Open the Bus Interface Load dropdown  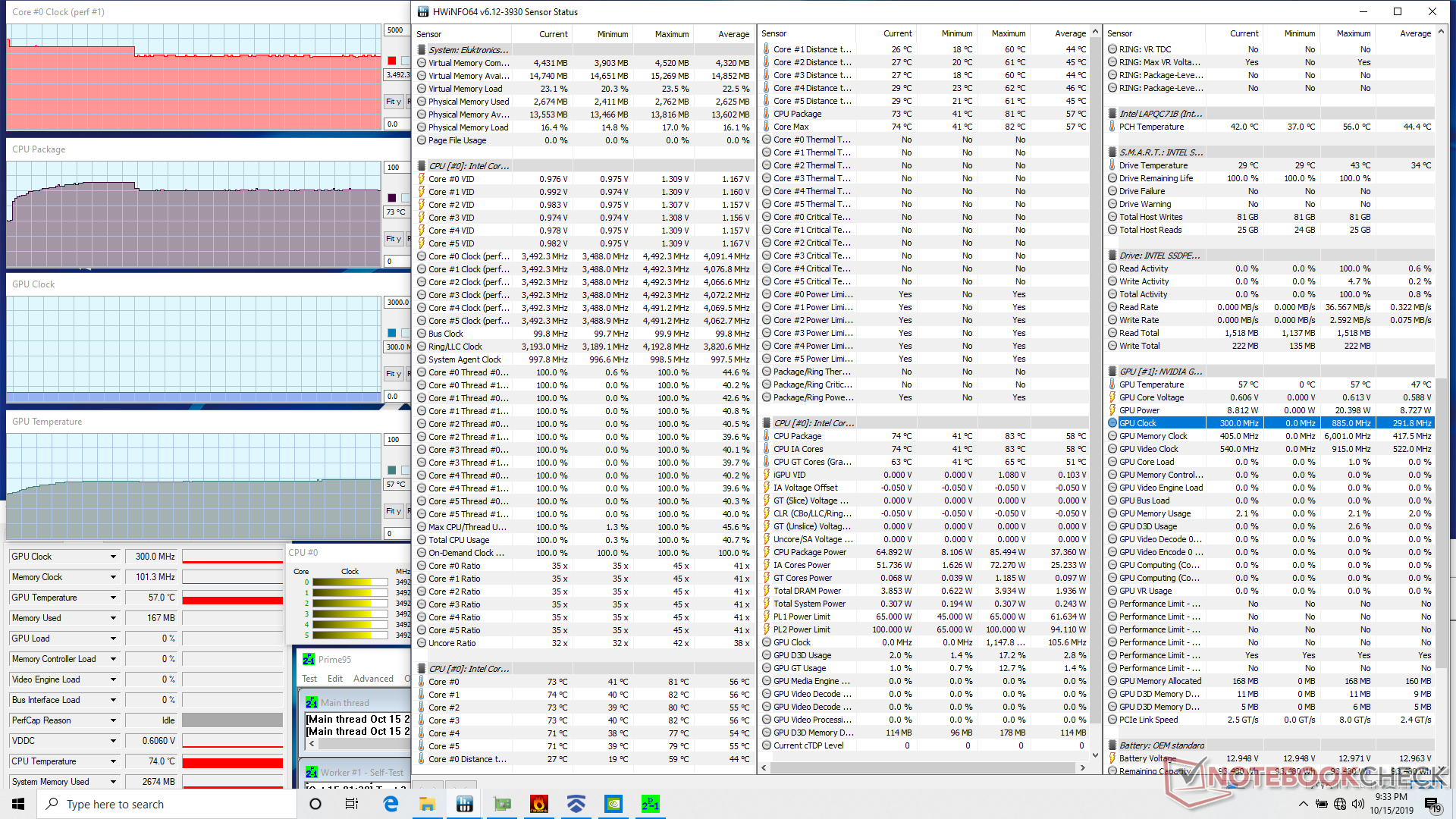(x=113, y=700)
